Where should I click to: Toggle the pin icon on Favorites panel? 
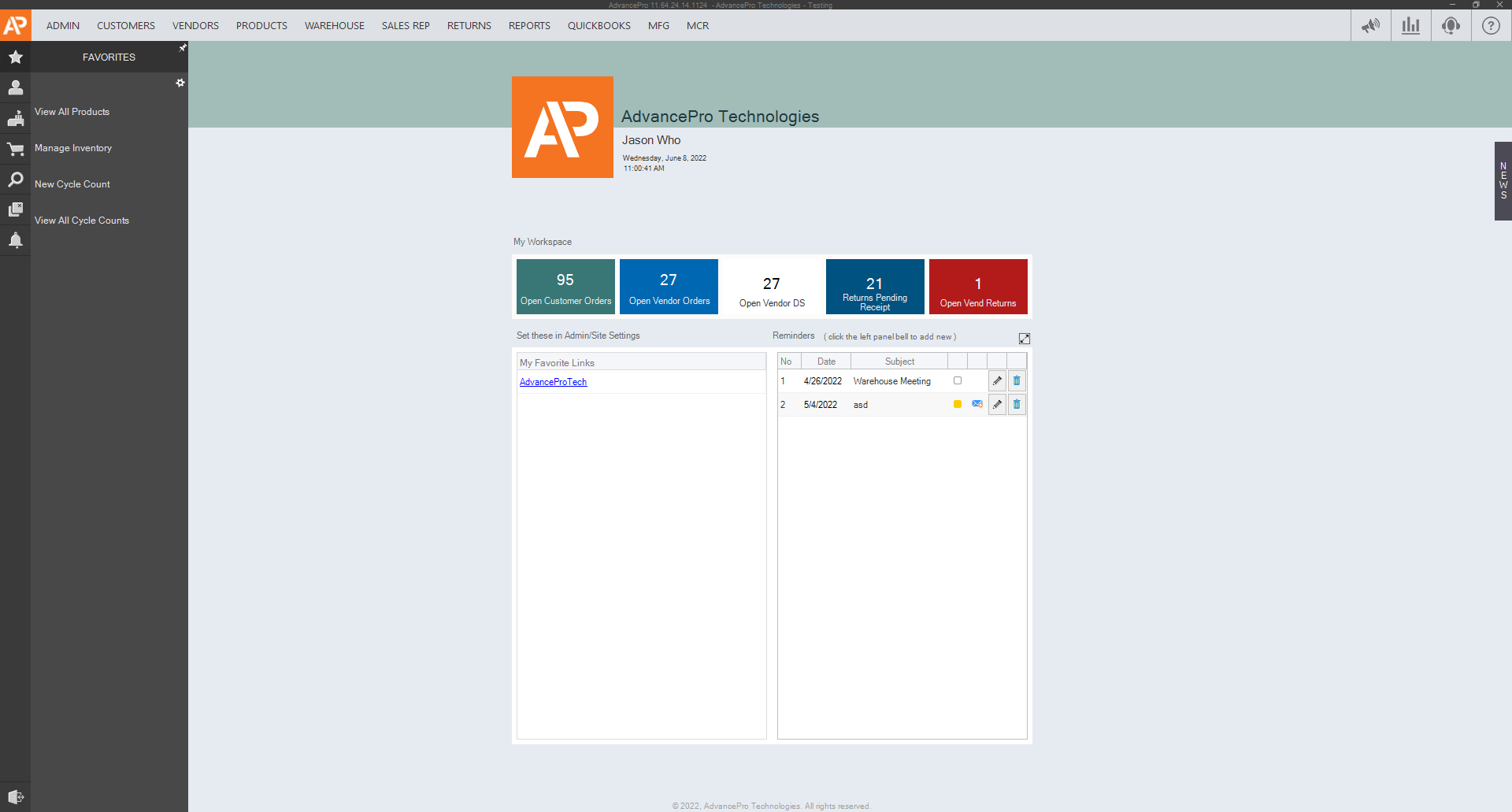183,48
